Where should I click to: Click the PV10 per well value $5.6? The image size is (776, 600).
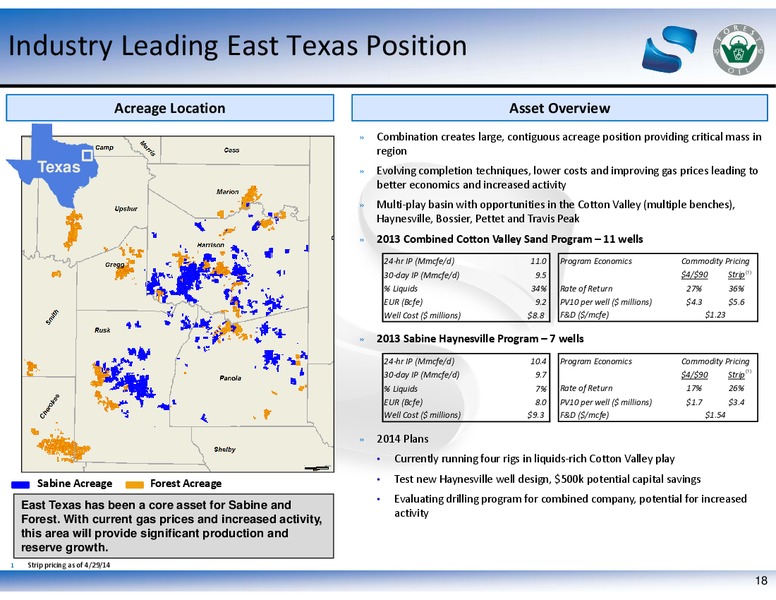[x=736, y=302]
